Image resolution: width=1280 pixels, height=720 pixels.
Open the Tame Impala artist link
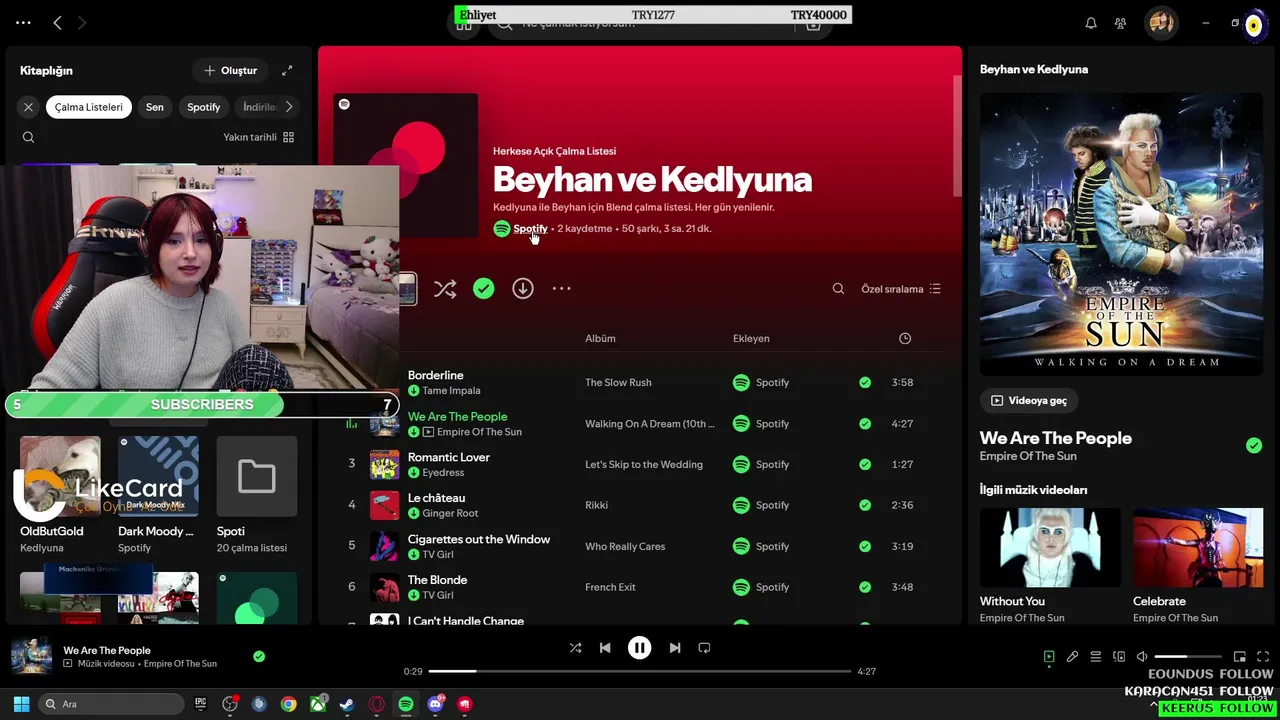point(451,391)
